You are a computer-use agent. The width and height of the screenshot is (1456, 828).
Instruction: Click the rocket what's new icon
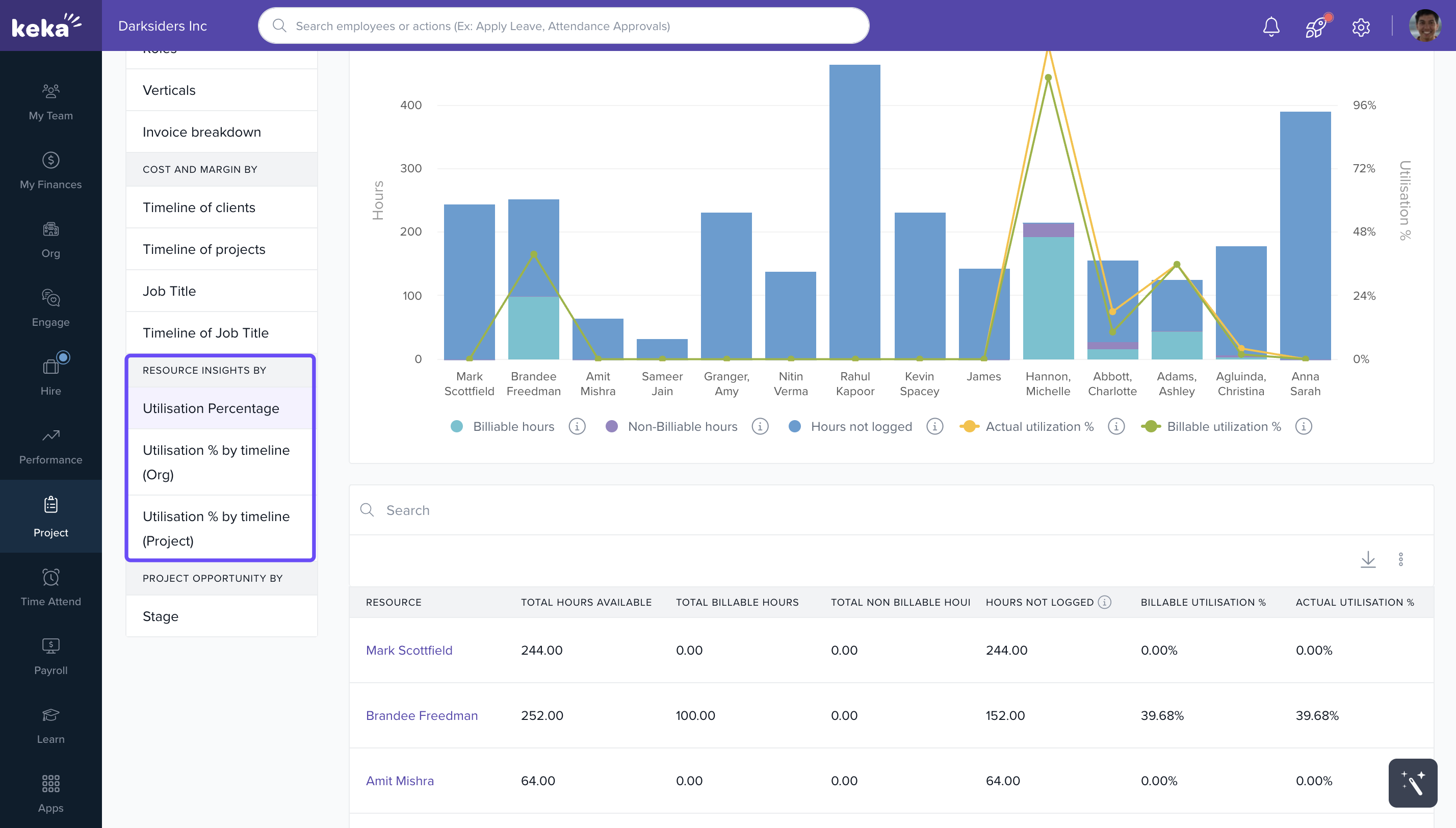[x=1316, y=26]
